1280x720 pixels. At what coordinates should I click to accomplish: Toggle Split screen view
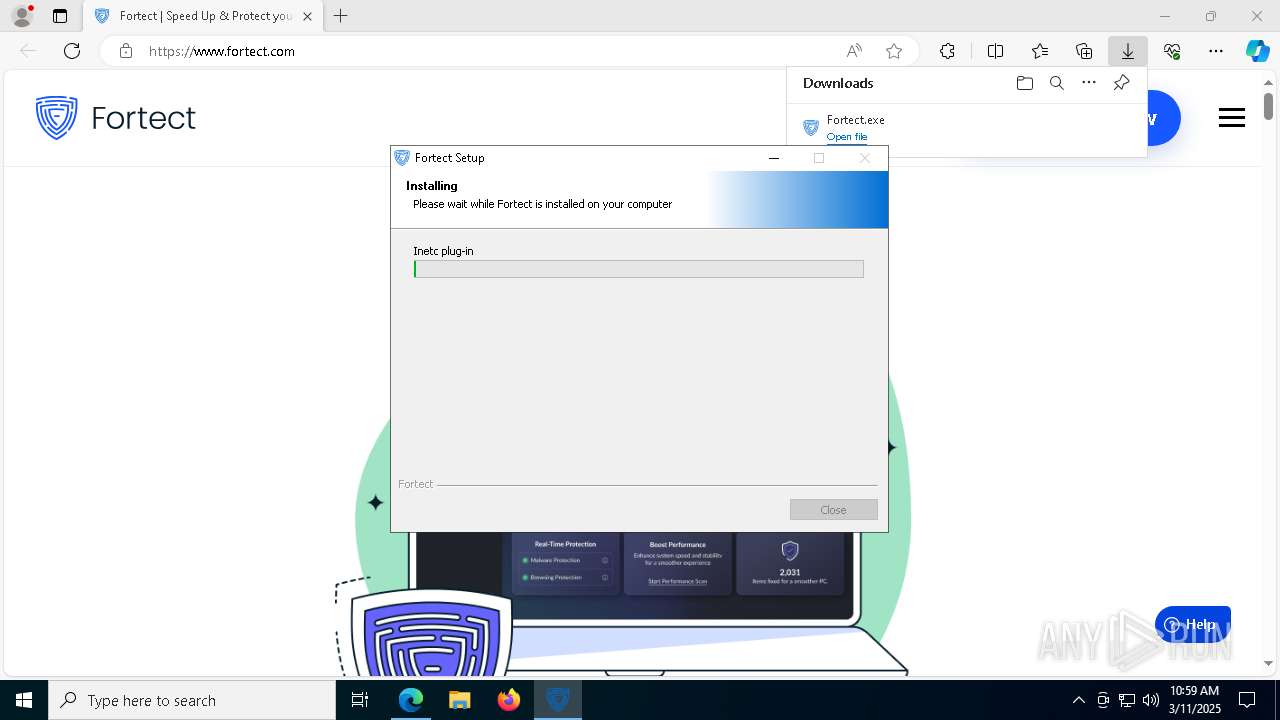pos(995,51)
